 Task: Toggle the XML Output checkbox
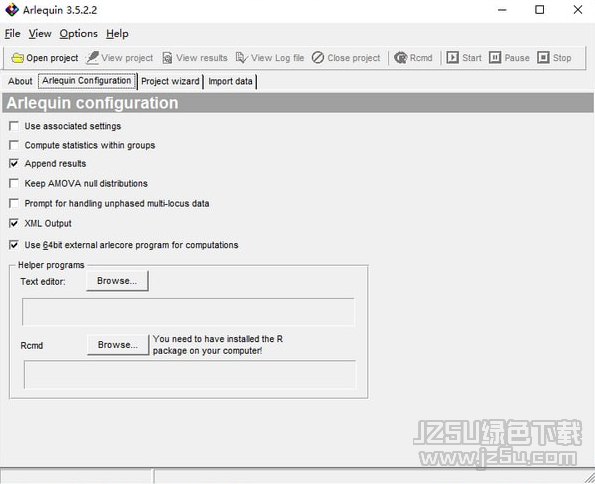(14, 223)
